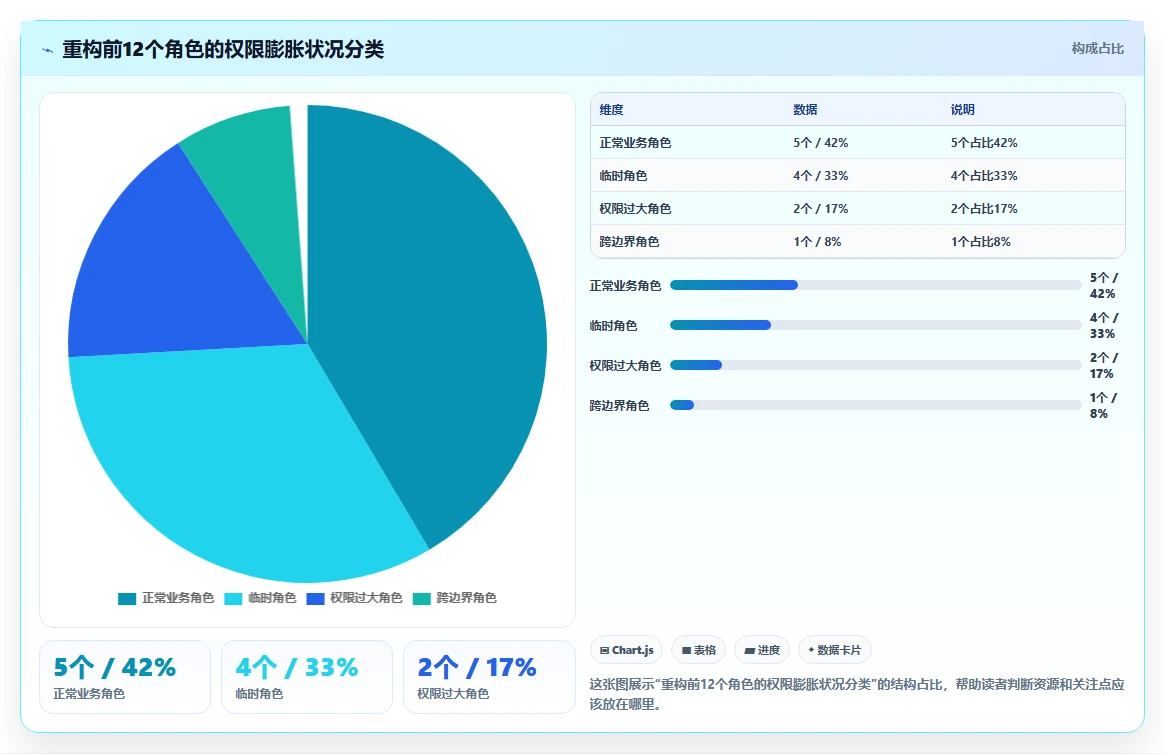The image size is (1165, 754).
Task: Click the 2个 / 17% data card
Action: click(x=490, y=677)
